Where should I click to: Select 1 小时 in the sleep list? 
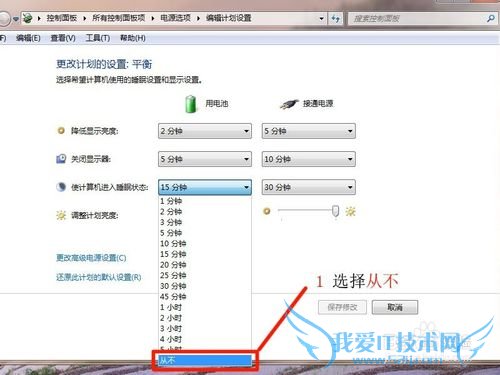pos(205,307)
